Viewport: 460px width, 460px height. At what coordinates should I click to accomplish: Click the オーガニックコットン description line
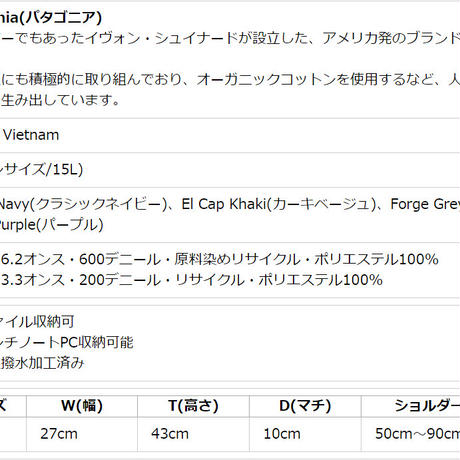coord(230,80)
